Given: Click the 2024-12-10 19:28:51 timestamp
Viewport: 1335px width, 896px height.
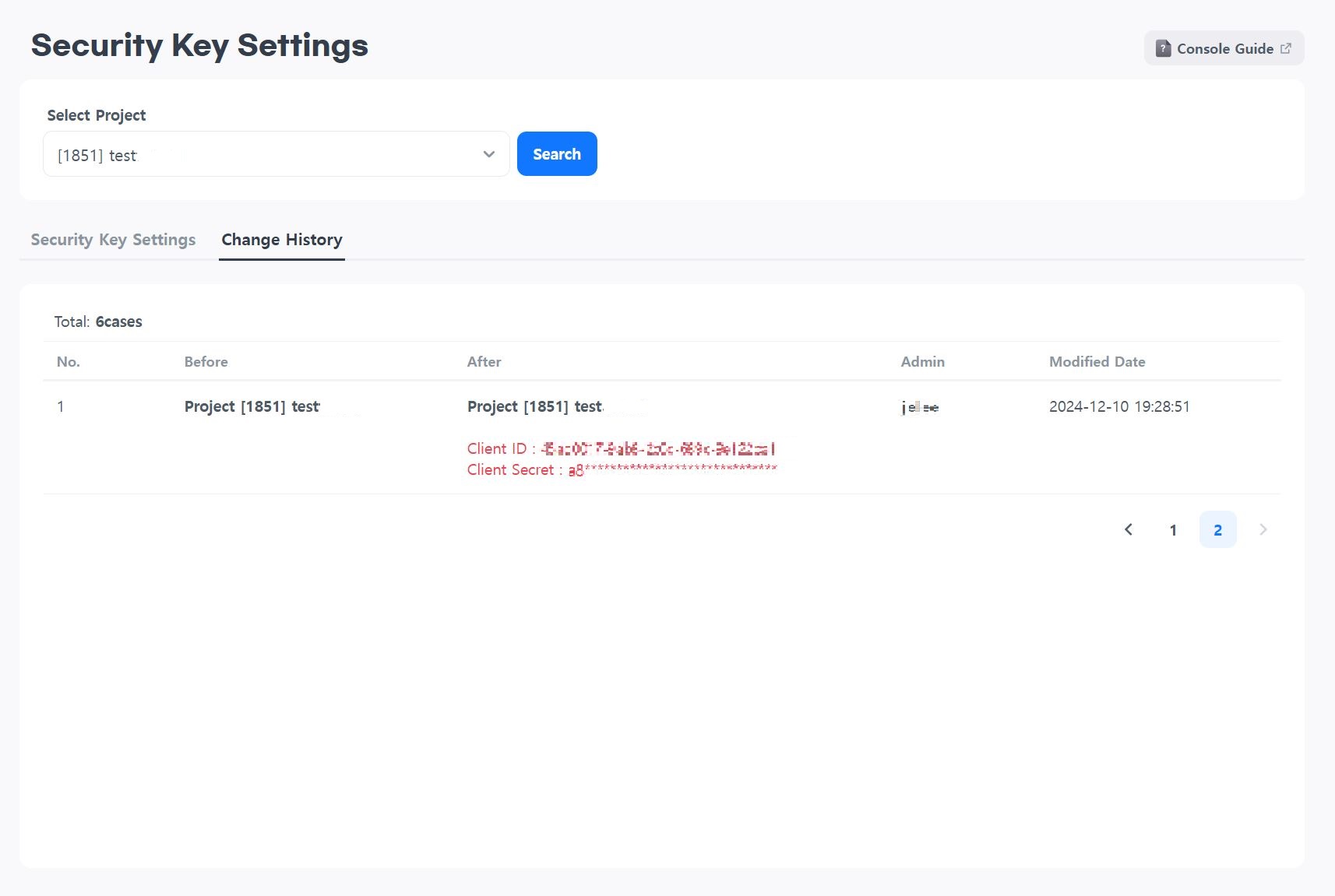Looking at the screenshot, I should (1118, 406).
